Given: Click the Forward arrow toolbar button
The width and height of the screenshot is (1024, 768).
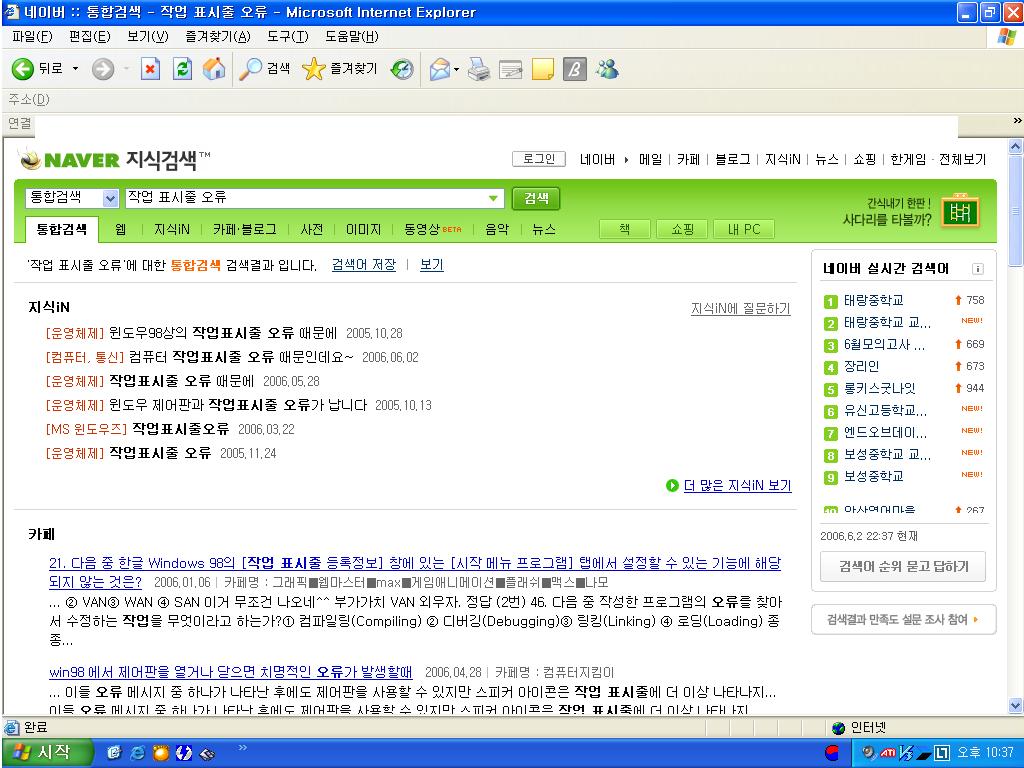Looking at the screenshot, I should click(x=103, y=69).
